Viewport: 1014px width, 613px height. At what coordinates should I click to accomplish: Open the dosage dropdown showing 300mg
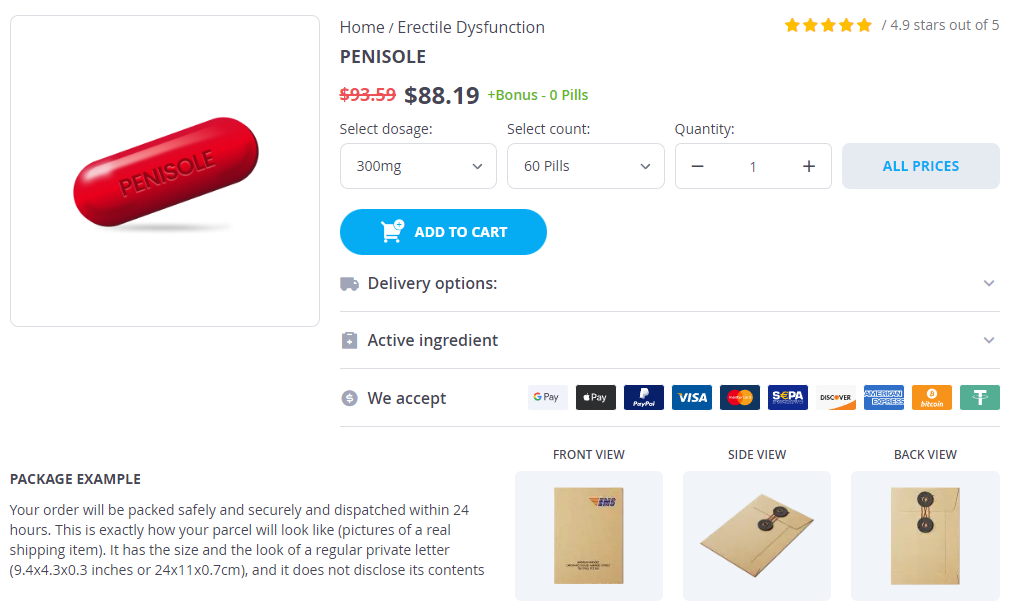click(418, 166)
